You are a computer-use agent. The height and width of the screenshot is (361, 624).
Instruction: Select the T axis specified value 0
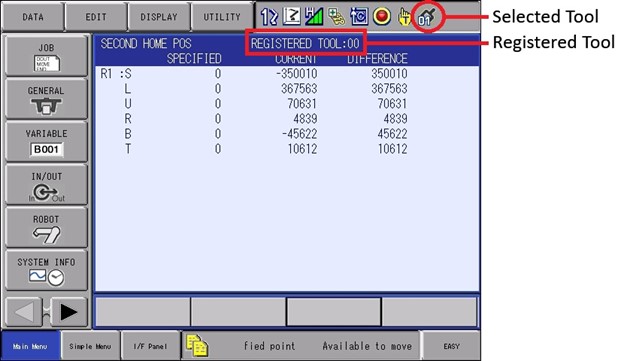[218, 149]
